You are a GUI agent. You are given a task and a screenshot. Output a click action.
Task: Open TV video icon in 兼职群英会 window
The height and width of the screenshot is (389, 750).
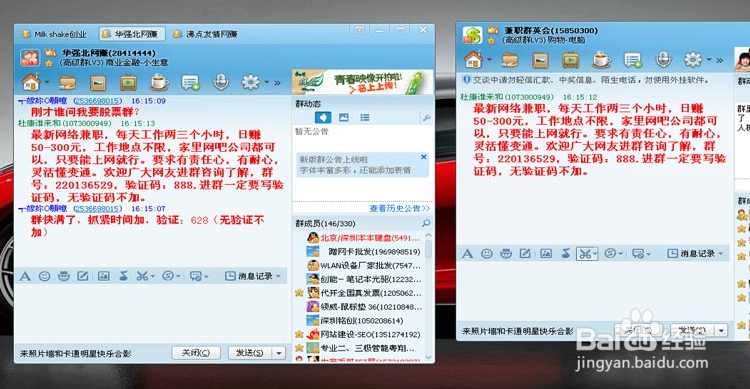pyautogui.click(x=571, y=60)
